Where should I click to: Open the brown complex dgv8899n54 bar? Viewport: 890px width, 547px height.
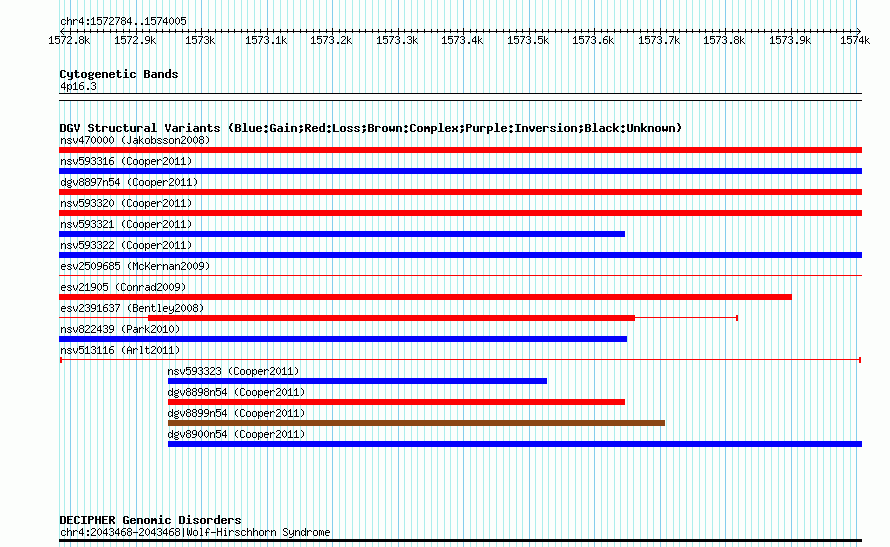point(416,423)
